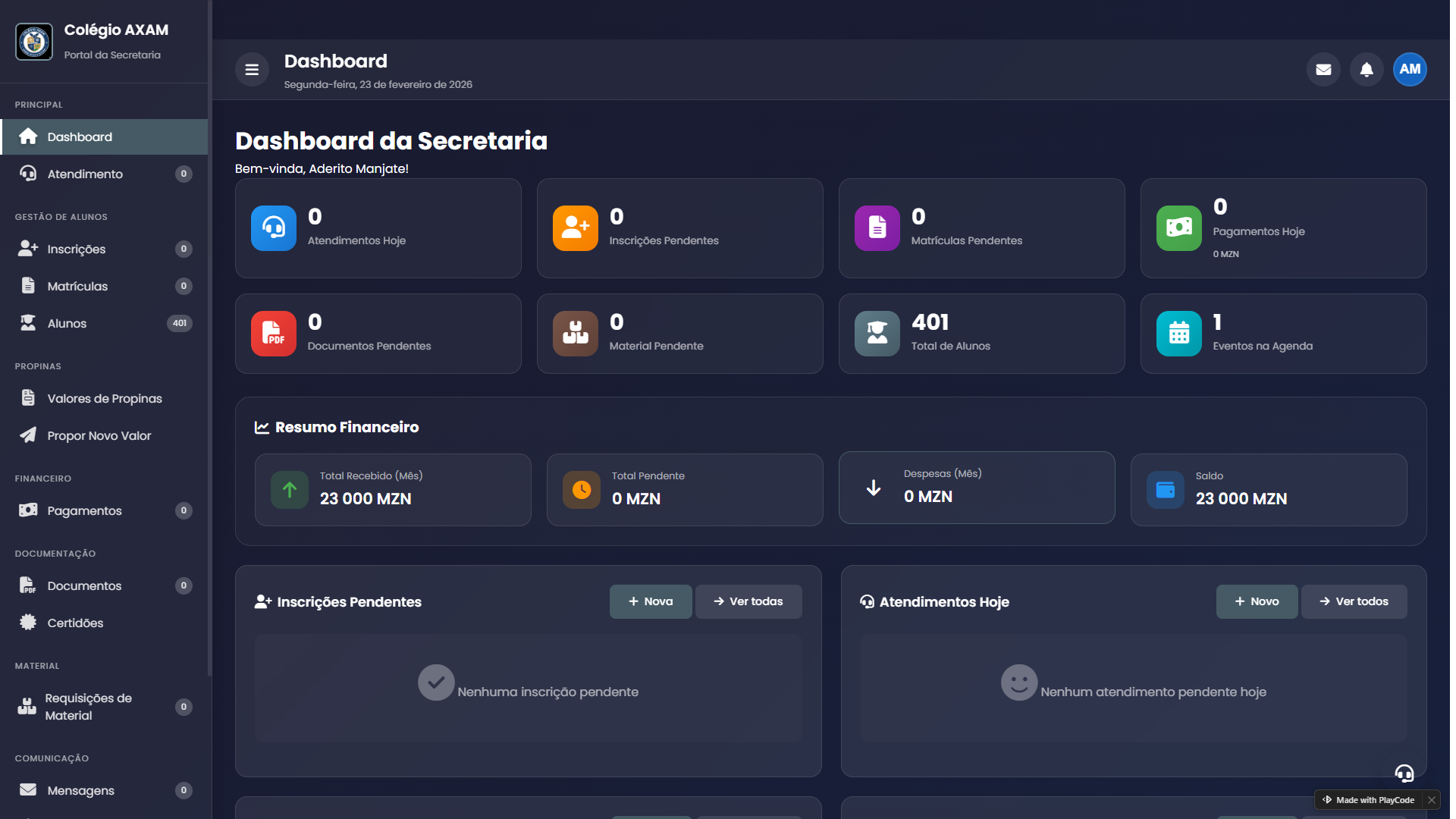Screen dimensions: 1456x819
Task: Toggle the hamburger sidebar menu button
Action: point(252,70)
